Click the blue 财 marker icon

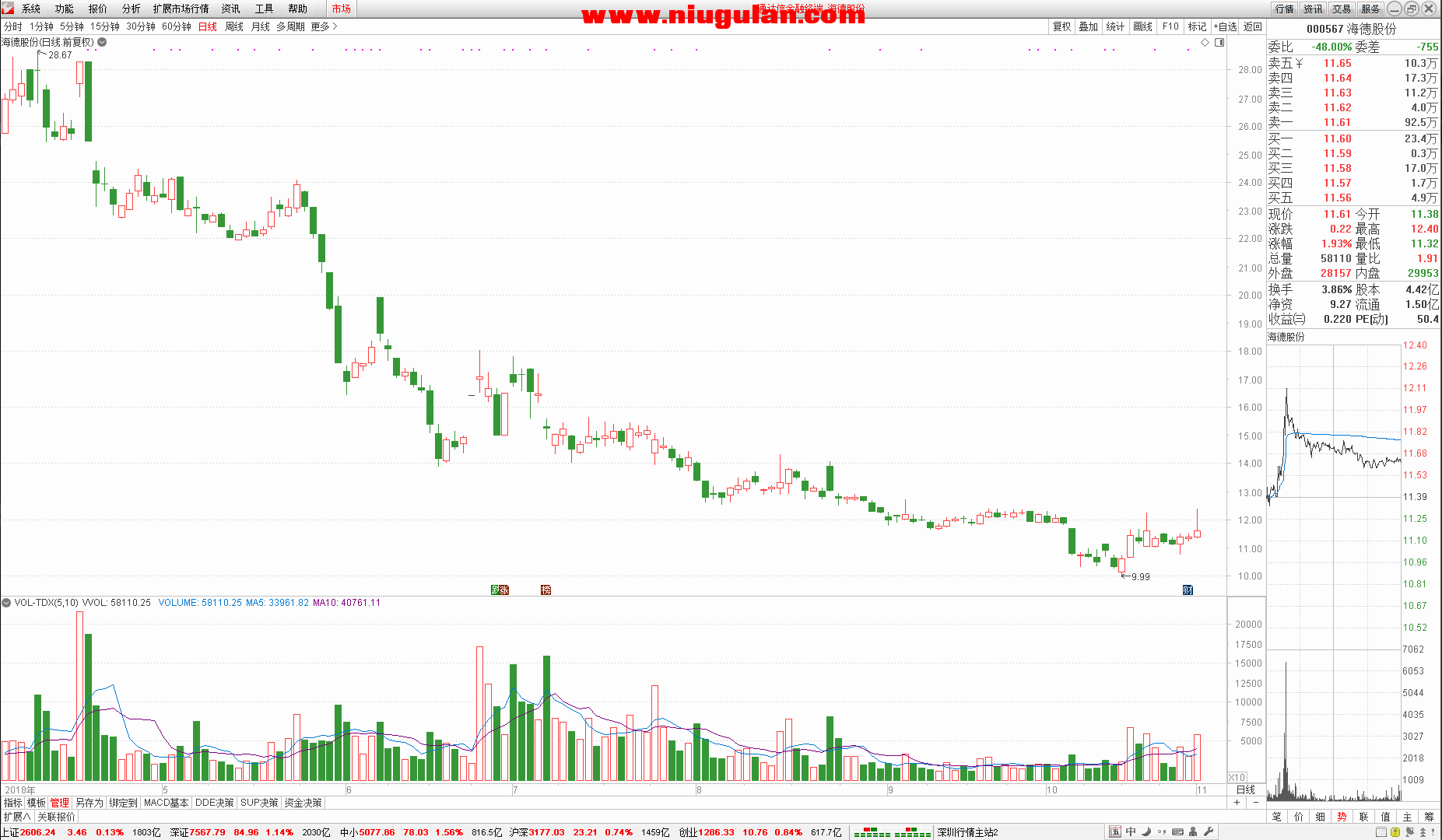(1188, 590)
